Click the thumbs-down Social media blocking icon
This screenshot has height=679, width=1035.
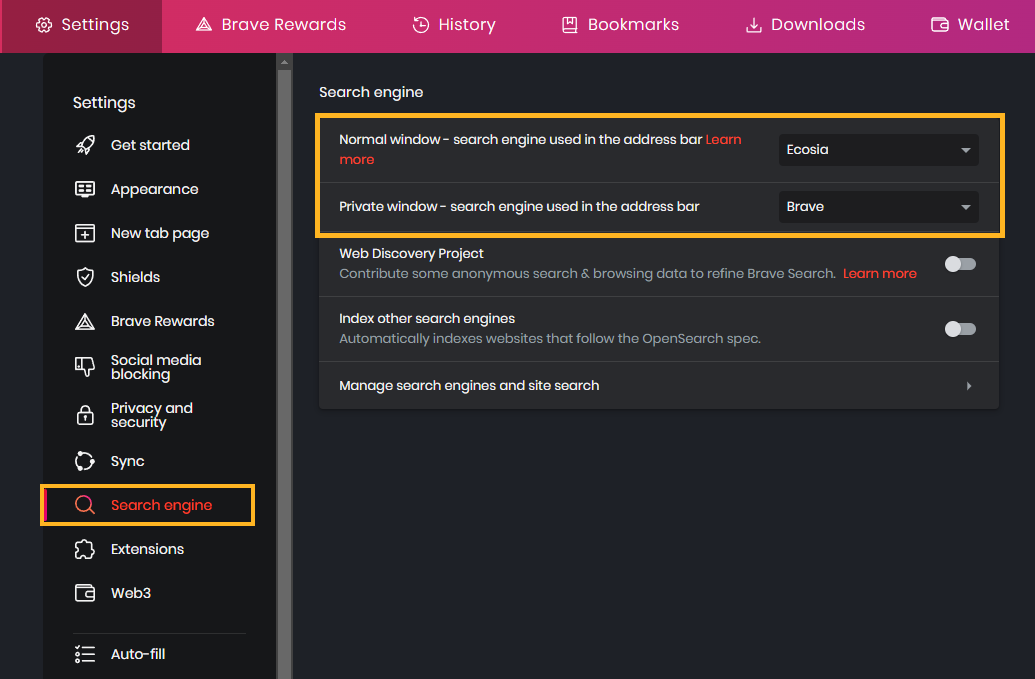coord(85,367)
